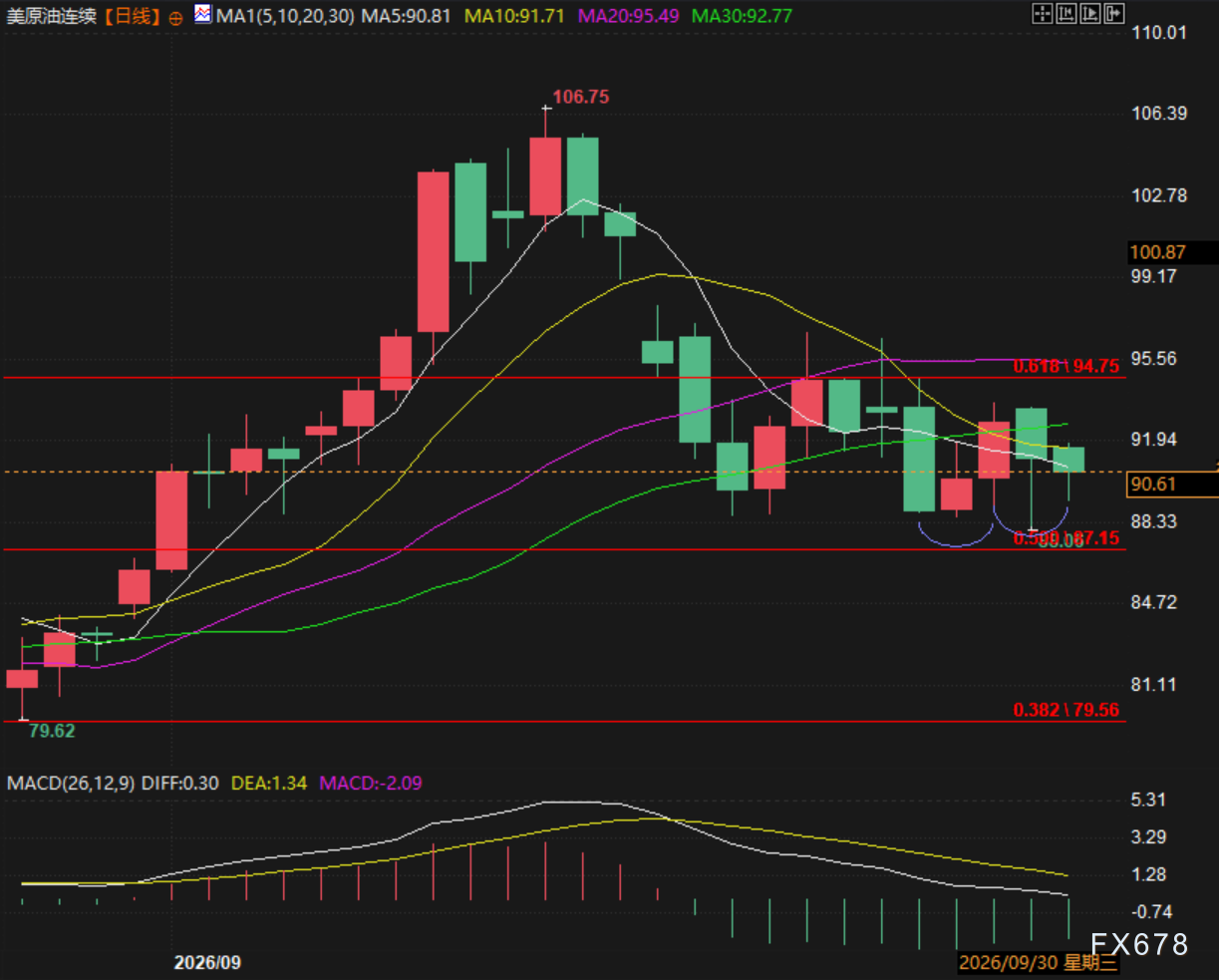Select the magenta MA20:95.49 value
The image size is (1219, 980).
[x=630, y=16]
